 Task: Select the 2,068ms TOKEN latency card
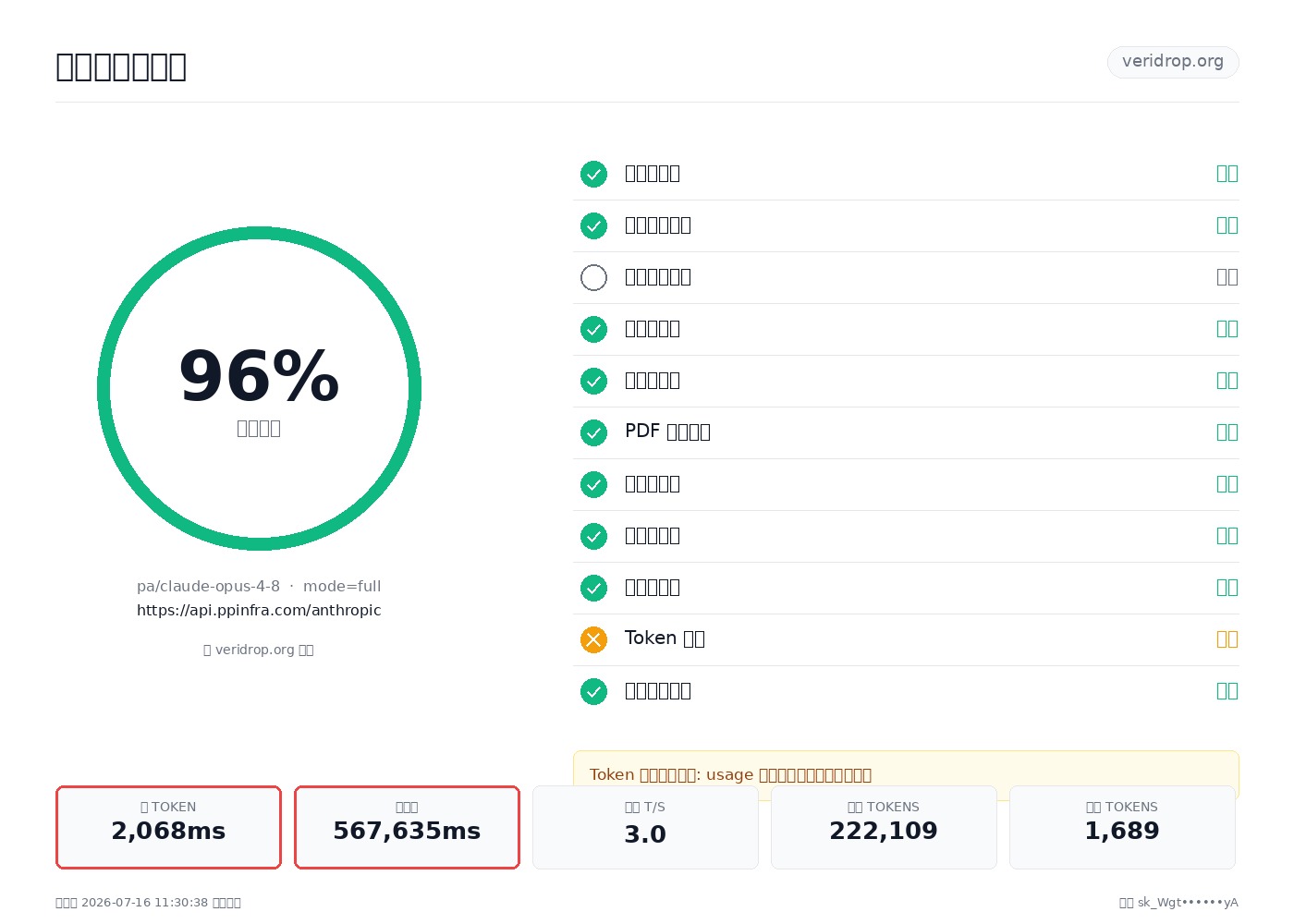(x=168, y=827)
